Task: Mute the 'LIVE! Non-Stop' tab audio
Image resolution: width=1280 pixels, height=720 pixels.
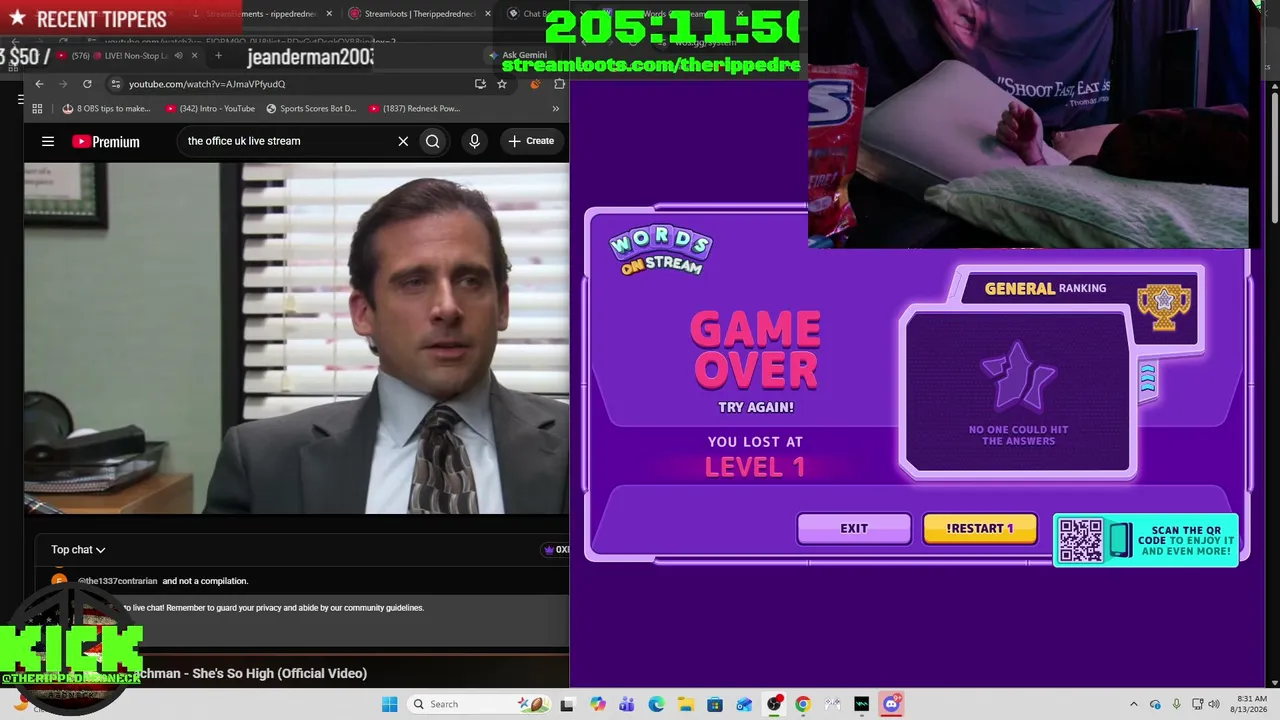Action: coord(178,56)
